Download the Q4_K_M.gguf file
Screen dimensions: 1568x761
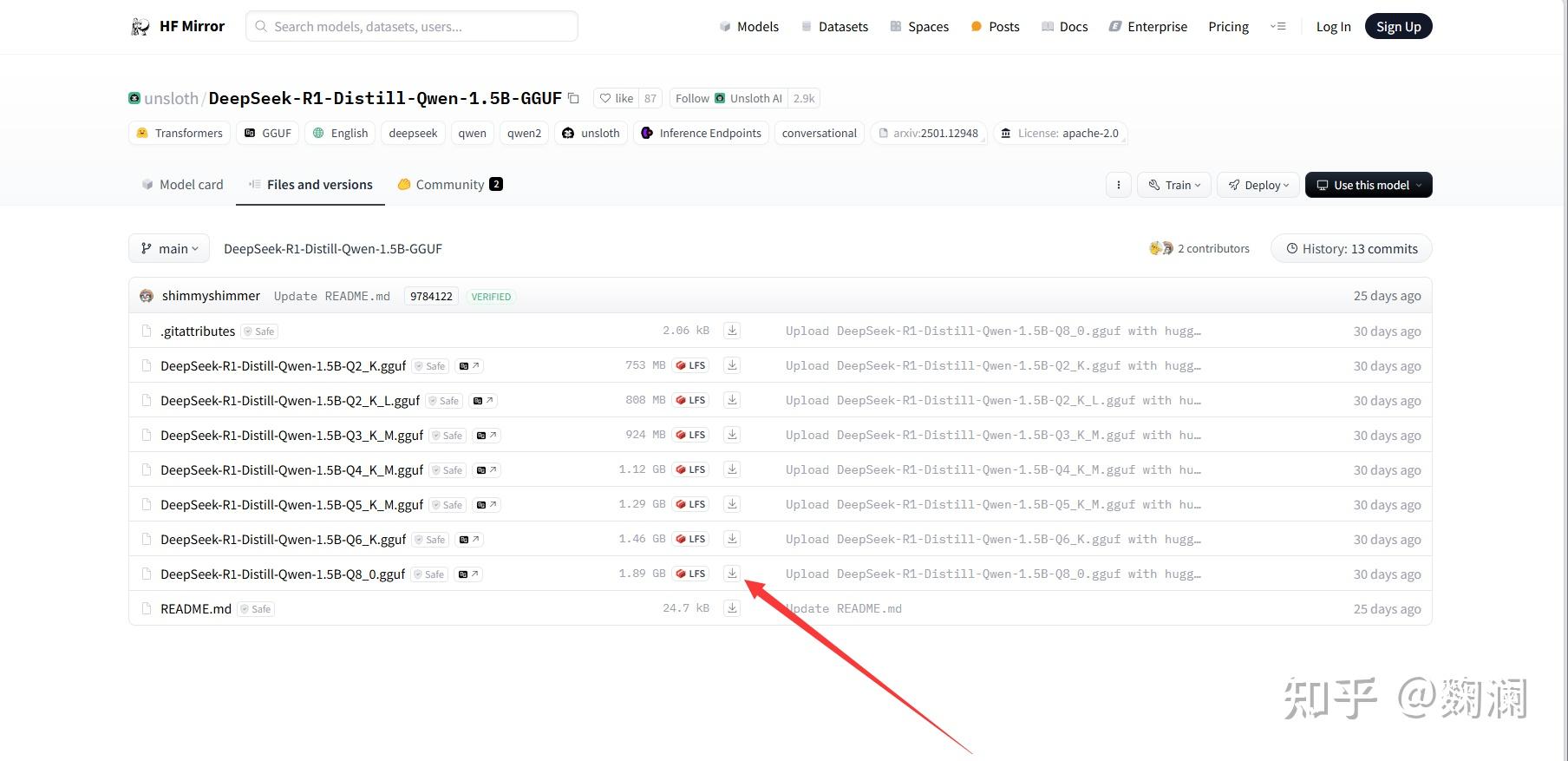tap(732, 469)
